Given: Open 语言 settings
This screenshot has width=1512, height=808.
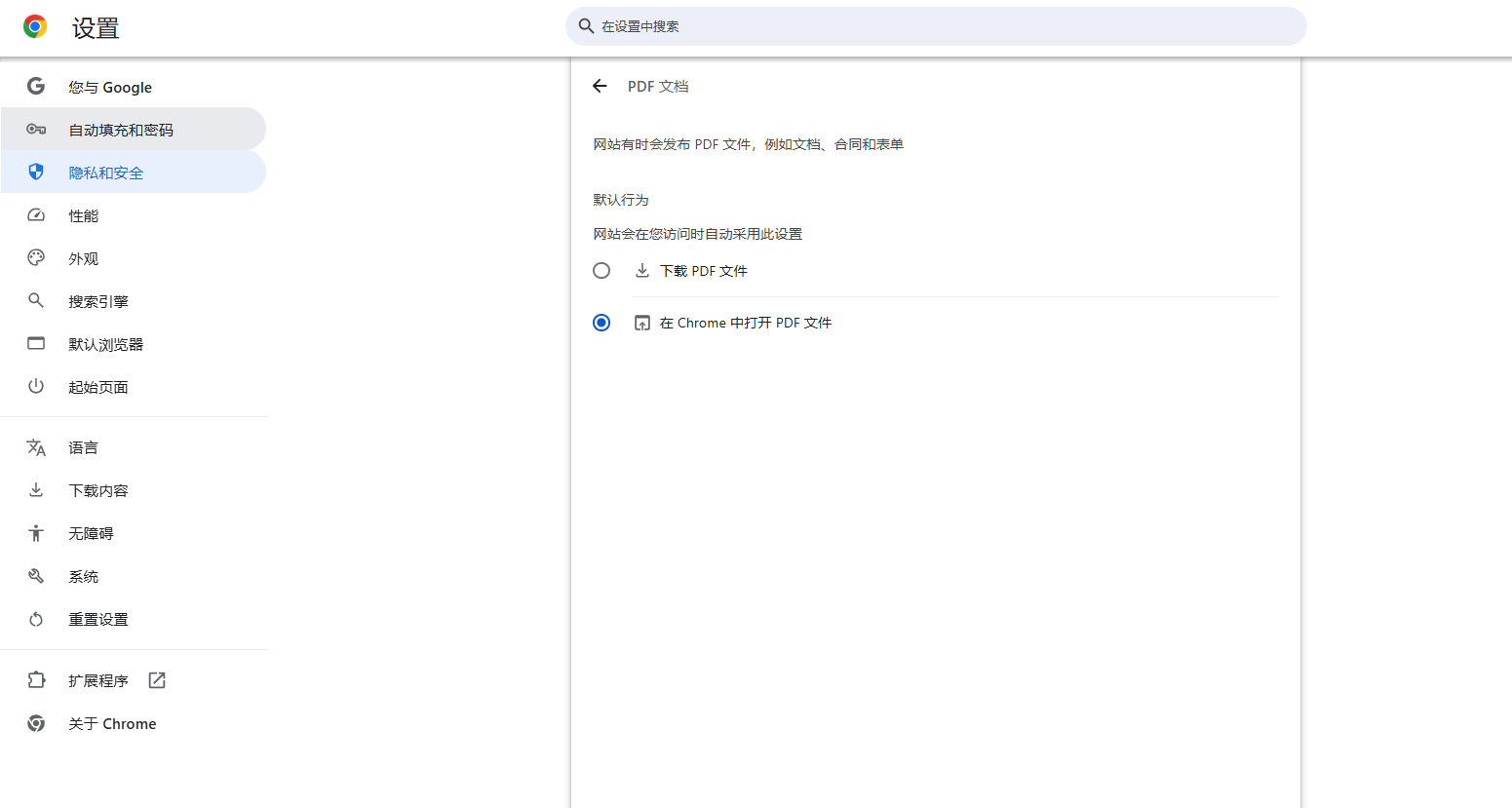Looking at the screenshot, I should (134, 447).
